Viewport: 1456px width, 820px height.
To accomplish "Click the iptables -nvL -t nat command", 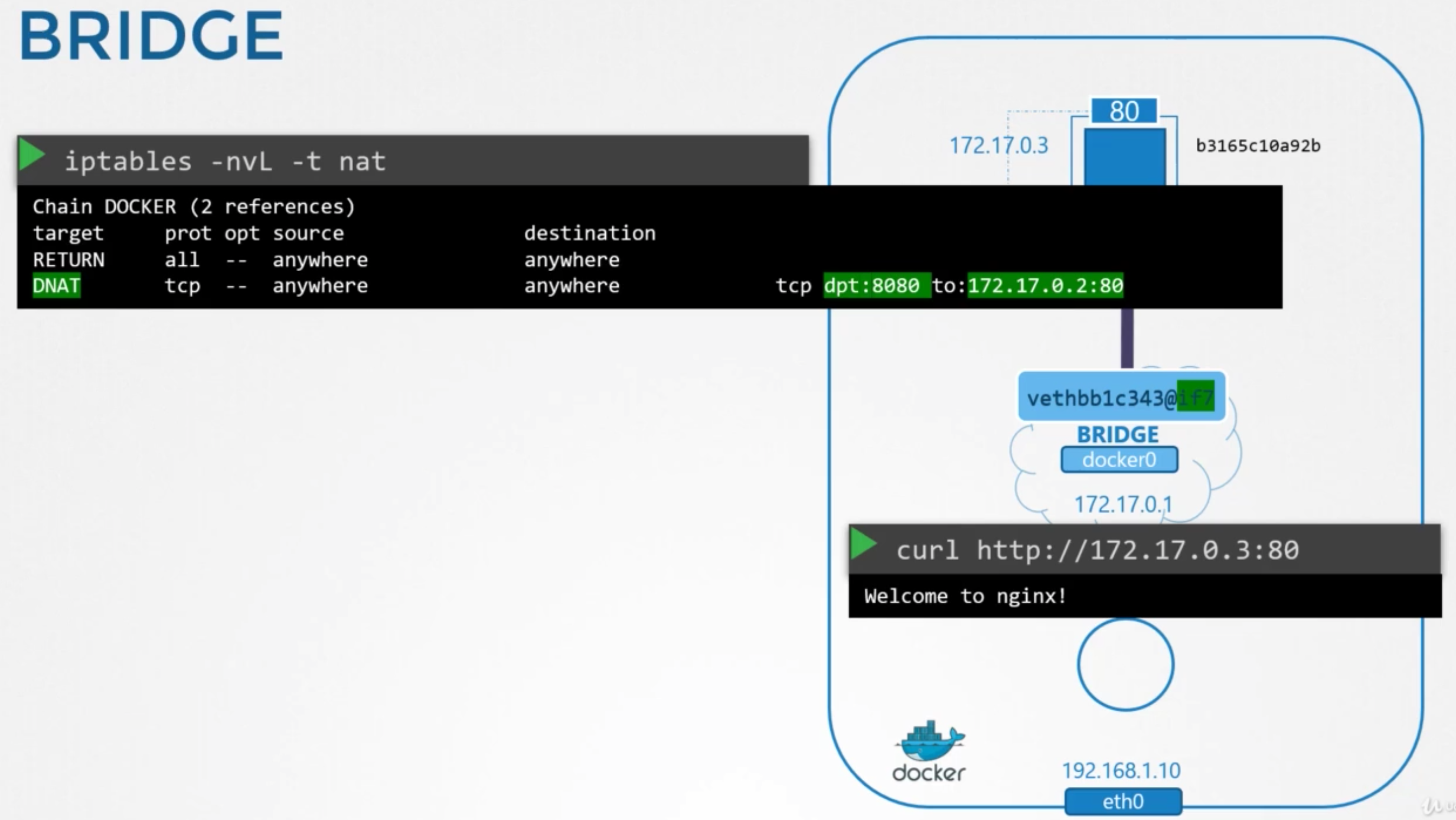I will tap(224, 161).
